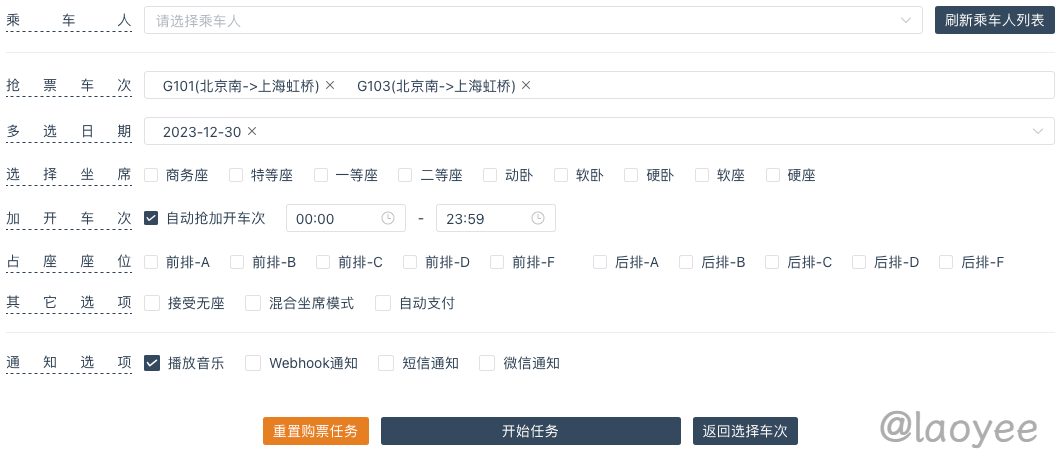This screenshot has width=1059, height=474.
Task: Enable 自动支付 auto payment option
Action: pos(383,303)
